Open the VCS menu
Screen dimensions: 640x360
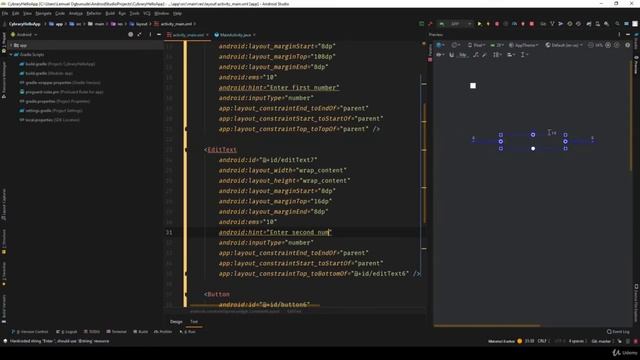coord(147,13)
